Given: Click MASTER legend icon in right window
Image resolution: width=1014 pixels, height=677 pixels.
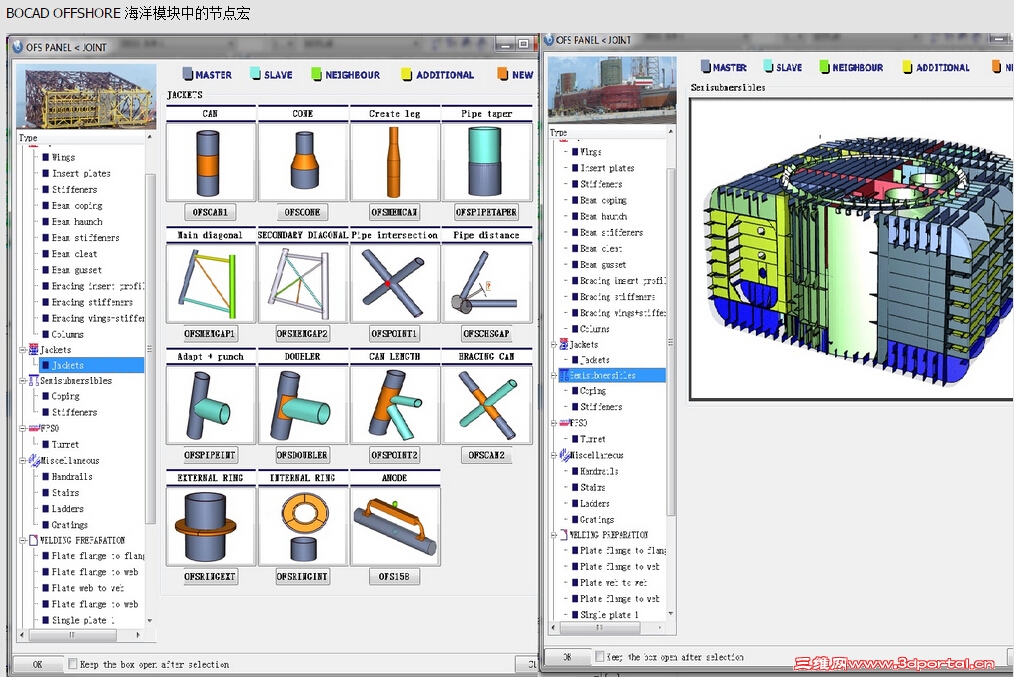Looking at the screenshot, I should 706,66.
